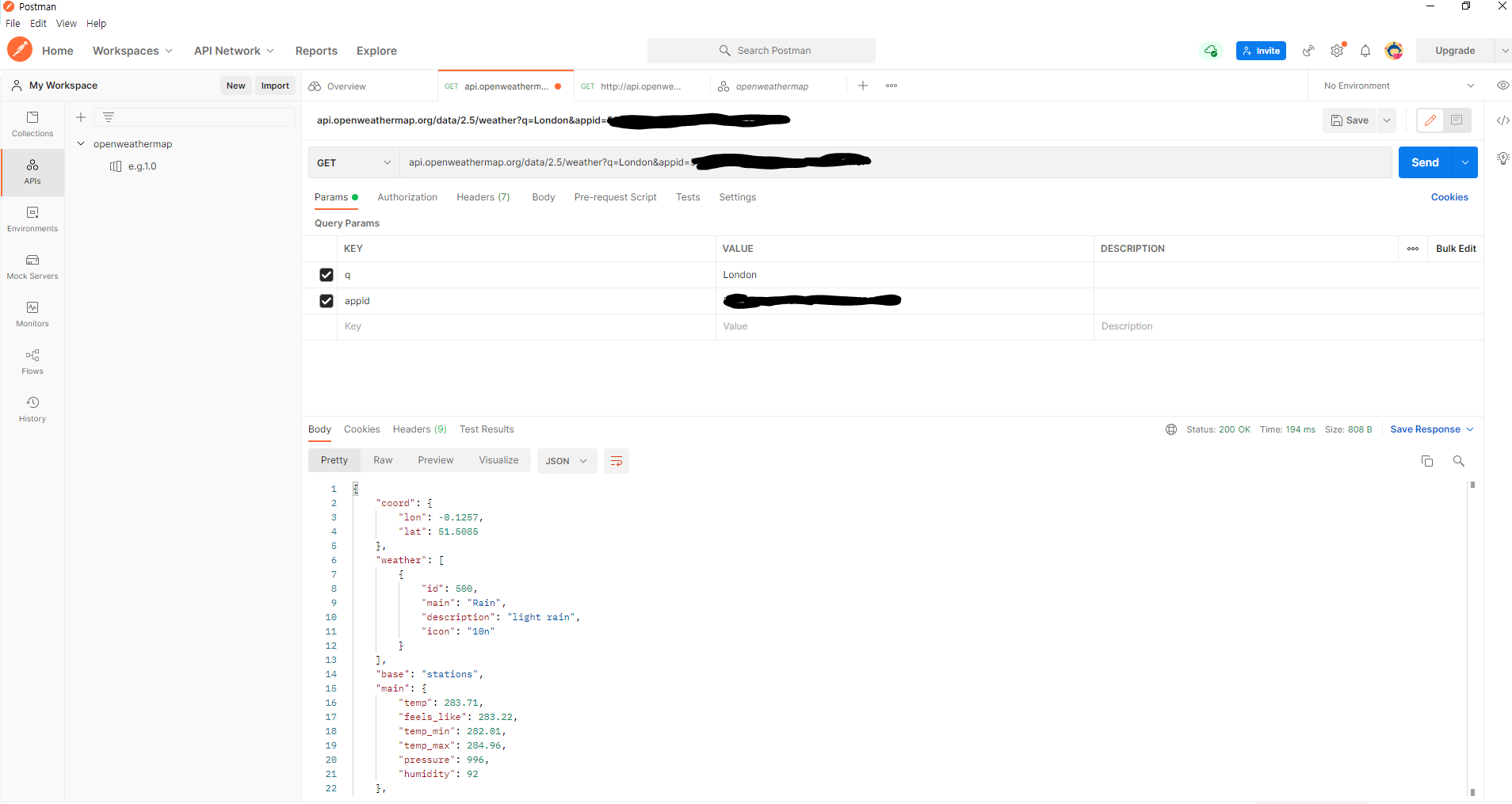This screenshot has width=1512, height=804.
Task: Open the tab options three-dot menu
Action: coord(892,86)
